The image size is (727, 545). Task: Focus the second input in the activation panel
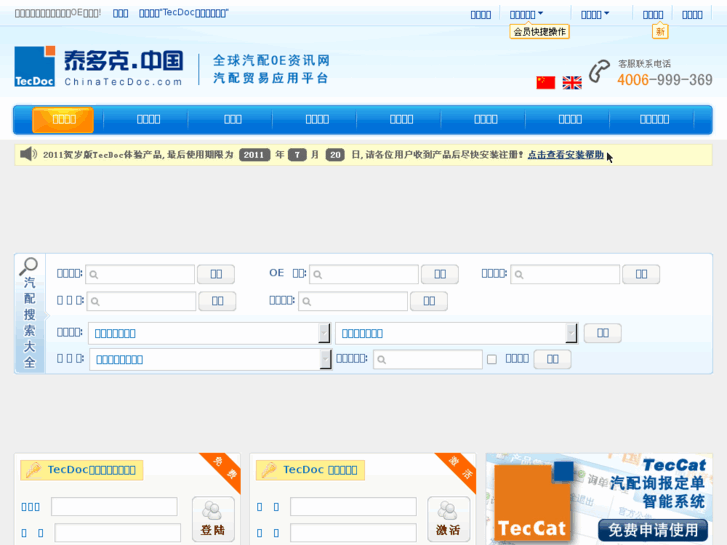353,532
